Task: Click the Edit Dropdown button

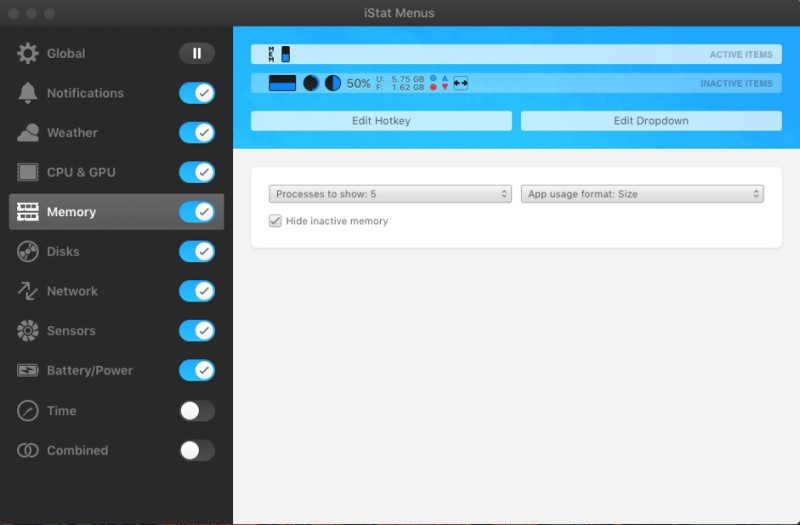Action: point(651,121)
